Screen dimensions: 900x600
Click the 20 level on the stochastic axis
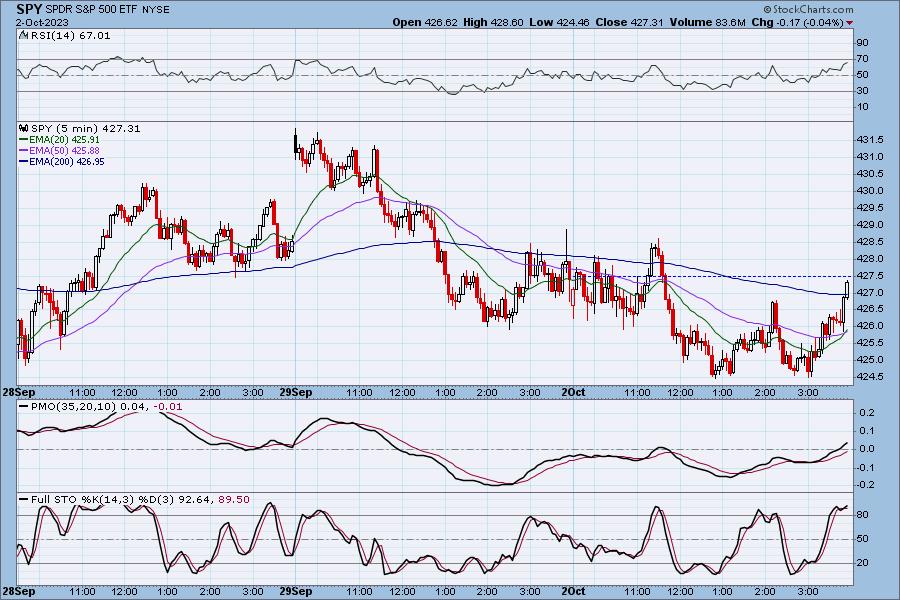click(x=862, y=563)
